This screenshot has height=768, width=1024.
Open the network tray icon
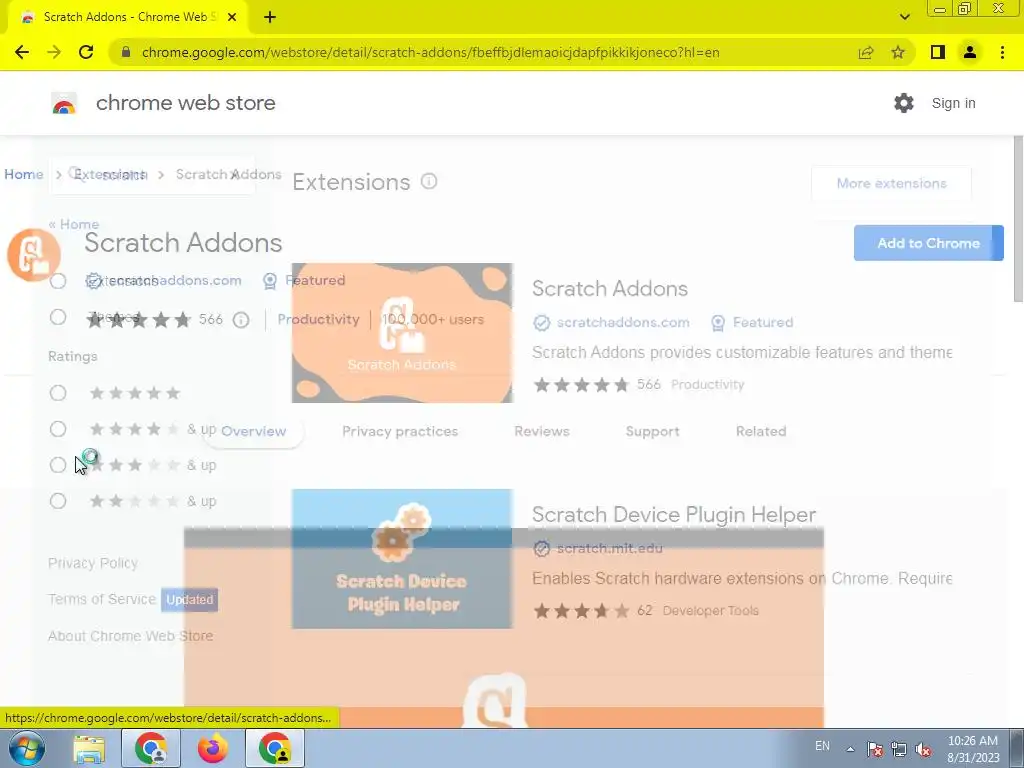[899, 750]
